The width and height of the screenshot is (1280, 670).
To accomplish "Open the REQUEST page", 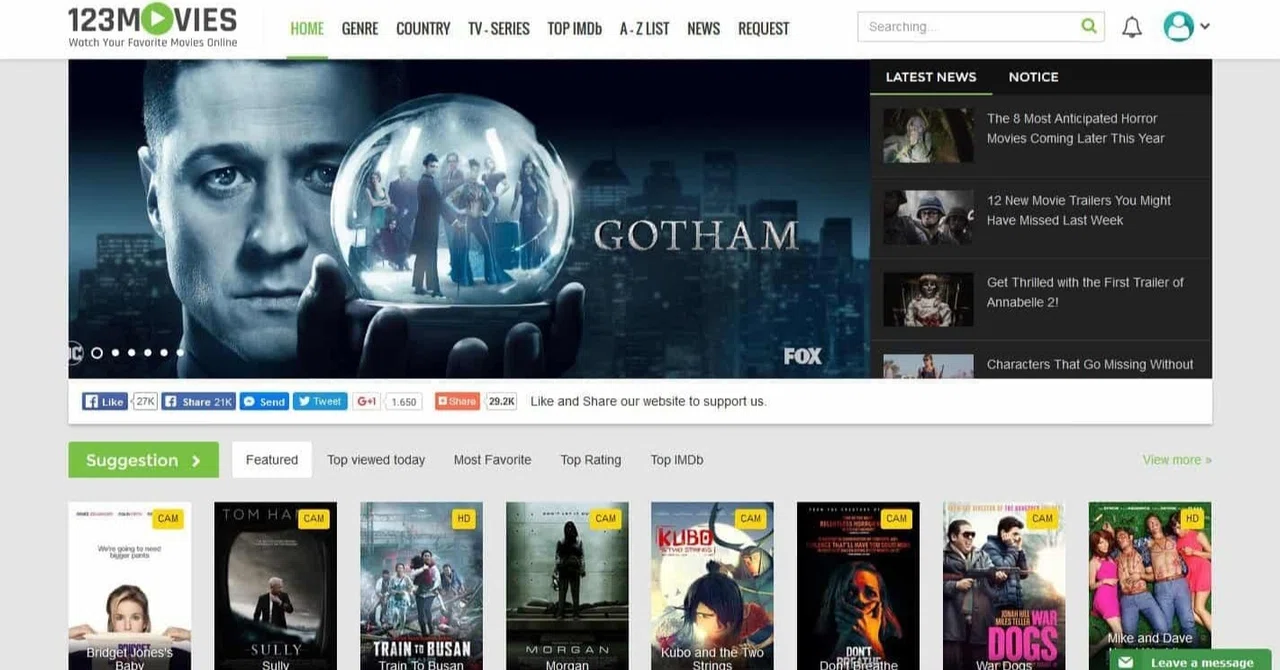I will pyautogui.click(x=763, y=28).
